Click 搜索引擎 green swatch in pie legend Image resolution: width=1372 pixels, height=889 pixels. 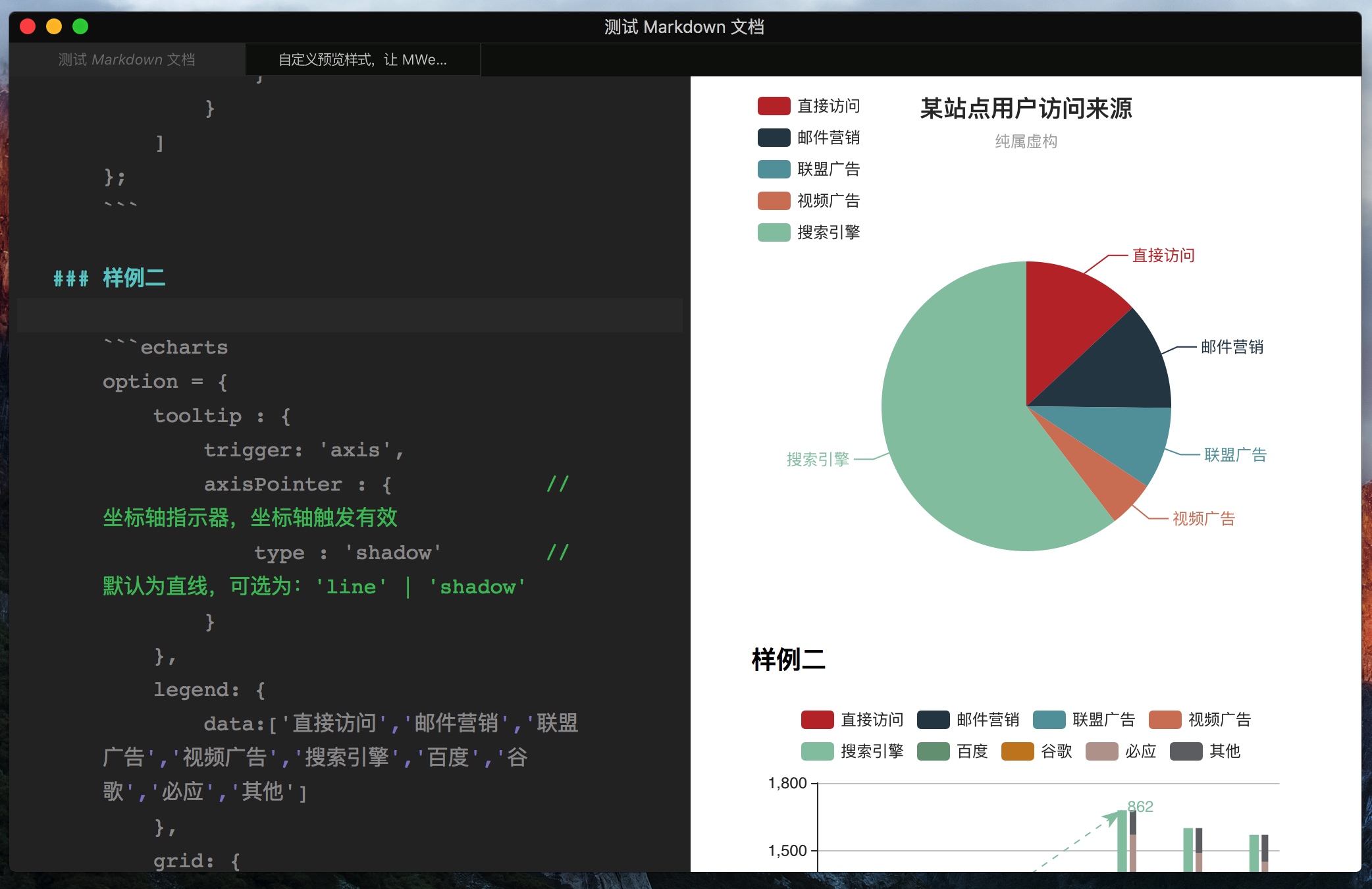tap(774, 232)
